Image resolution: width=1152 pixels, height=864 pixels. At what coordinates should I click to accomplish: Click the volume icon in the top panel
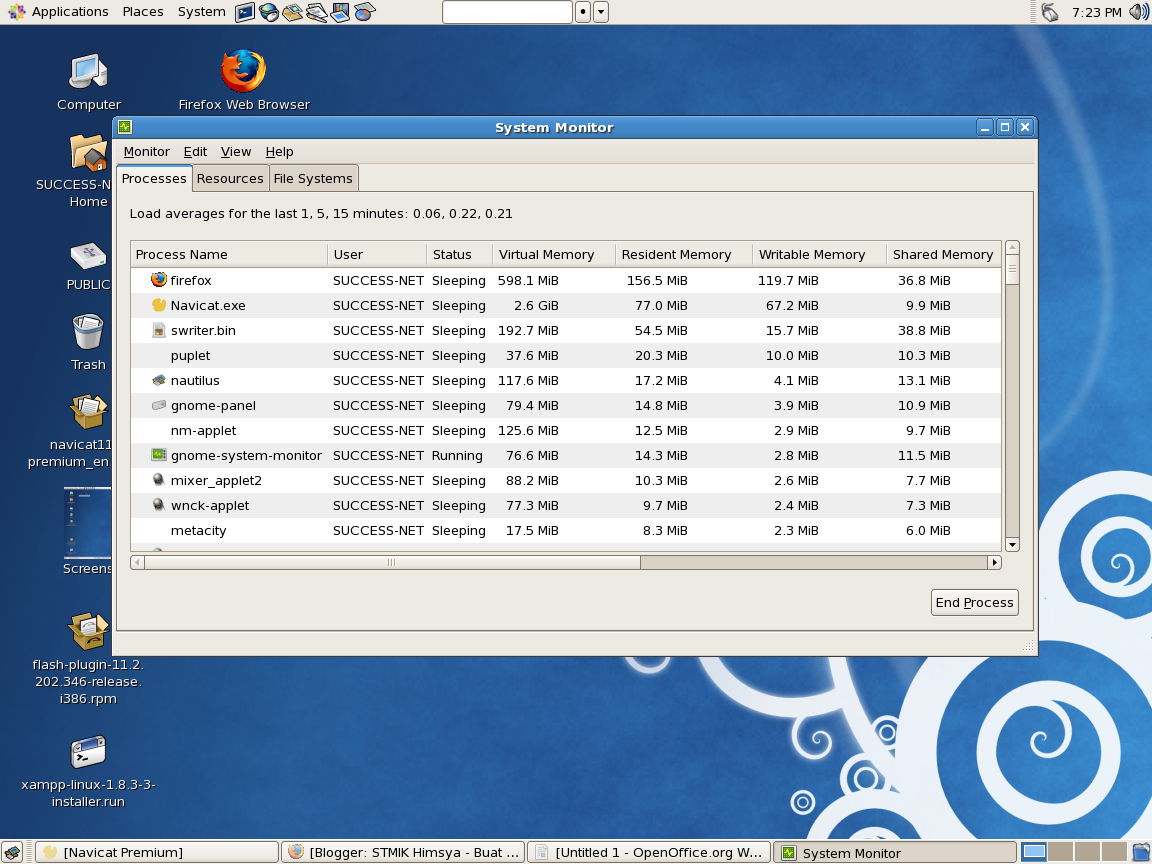coord(1138,11)
